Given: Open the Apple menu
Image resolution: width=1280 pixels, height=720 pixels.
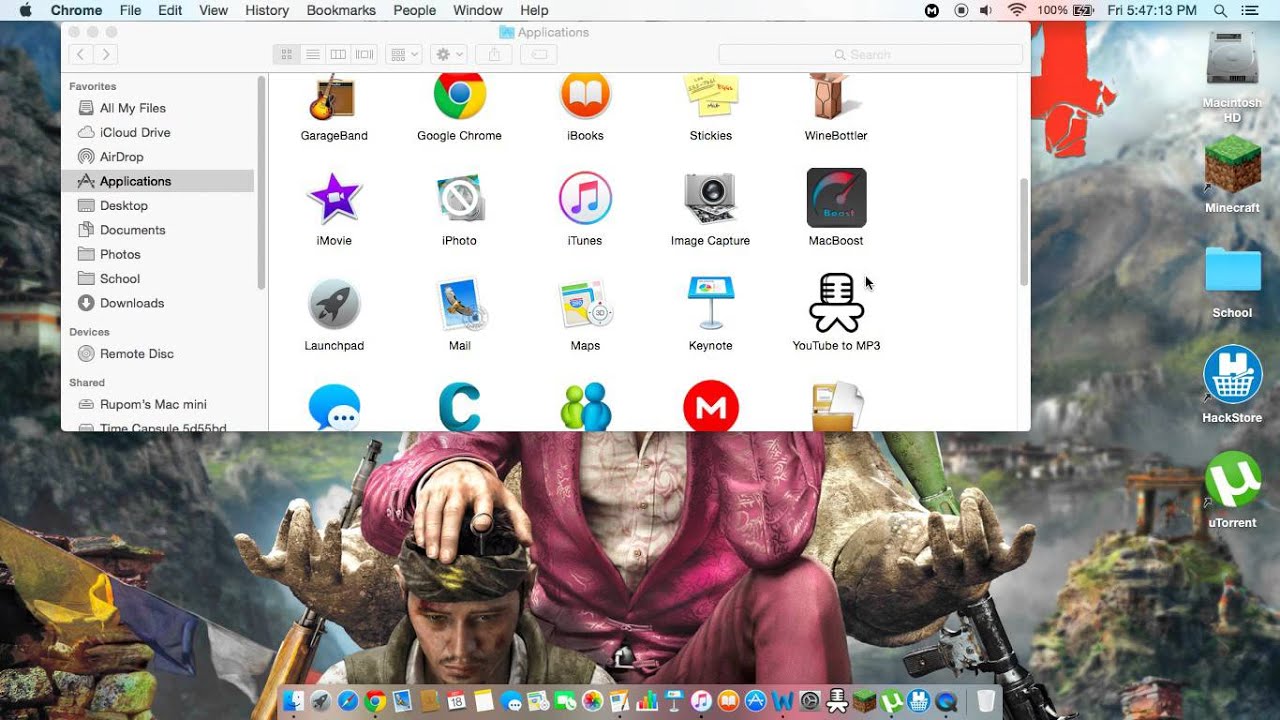Looking at the screenshot, I should [x=24, y=10].
